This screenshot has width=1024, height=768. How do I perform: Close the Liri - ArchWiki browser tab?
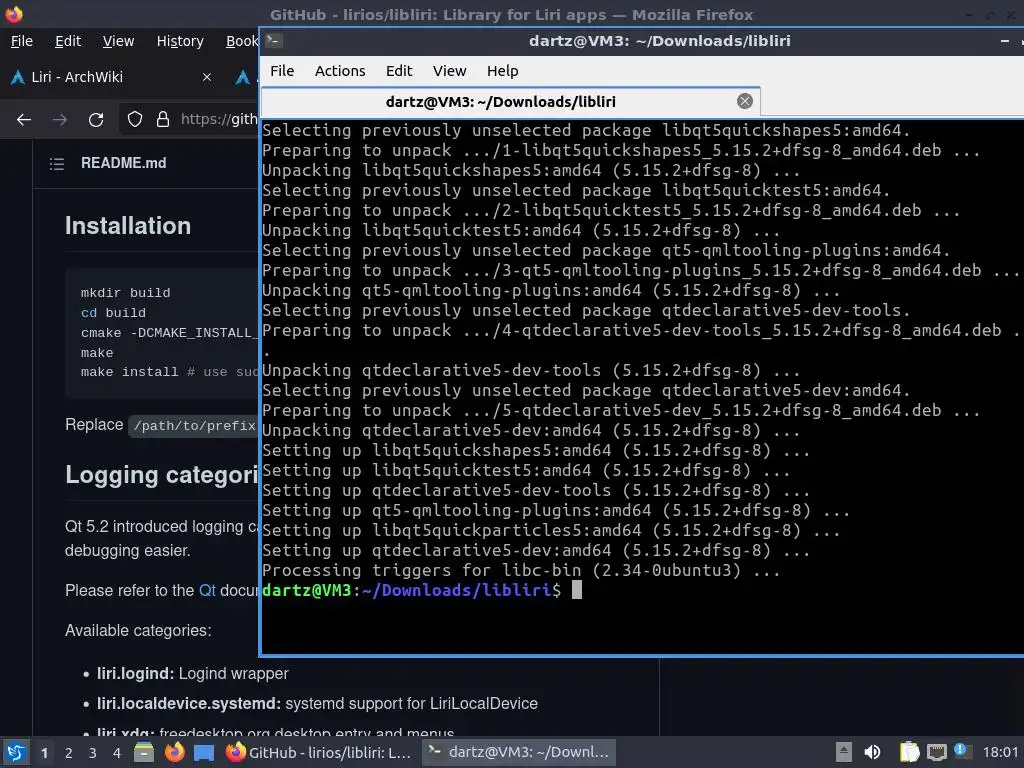(207, 77)
